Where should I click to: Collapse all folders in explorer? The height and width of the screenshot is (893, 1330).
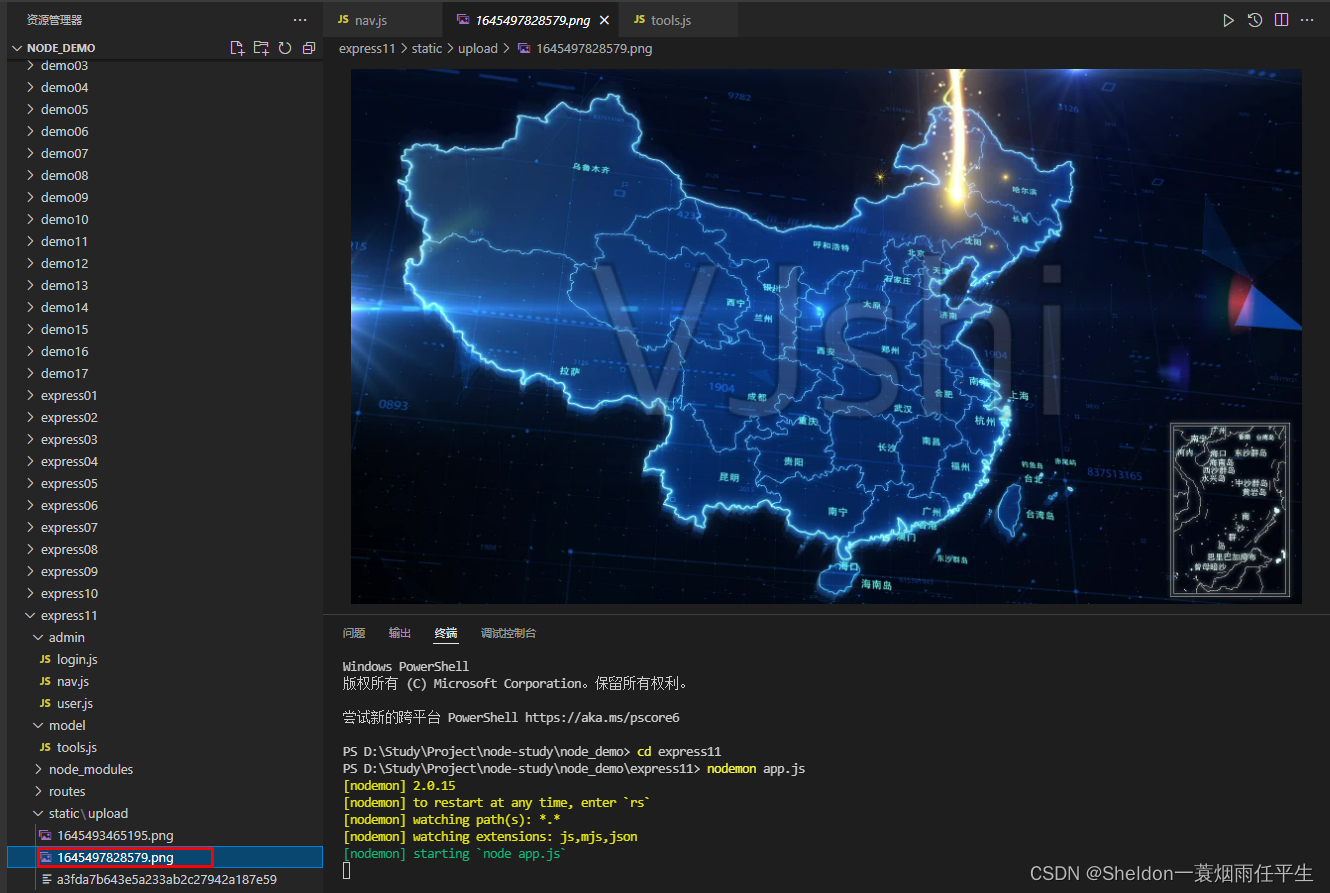(309, 48)
